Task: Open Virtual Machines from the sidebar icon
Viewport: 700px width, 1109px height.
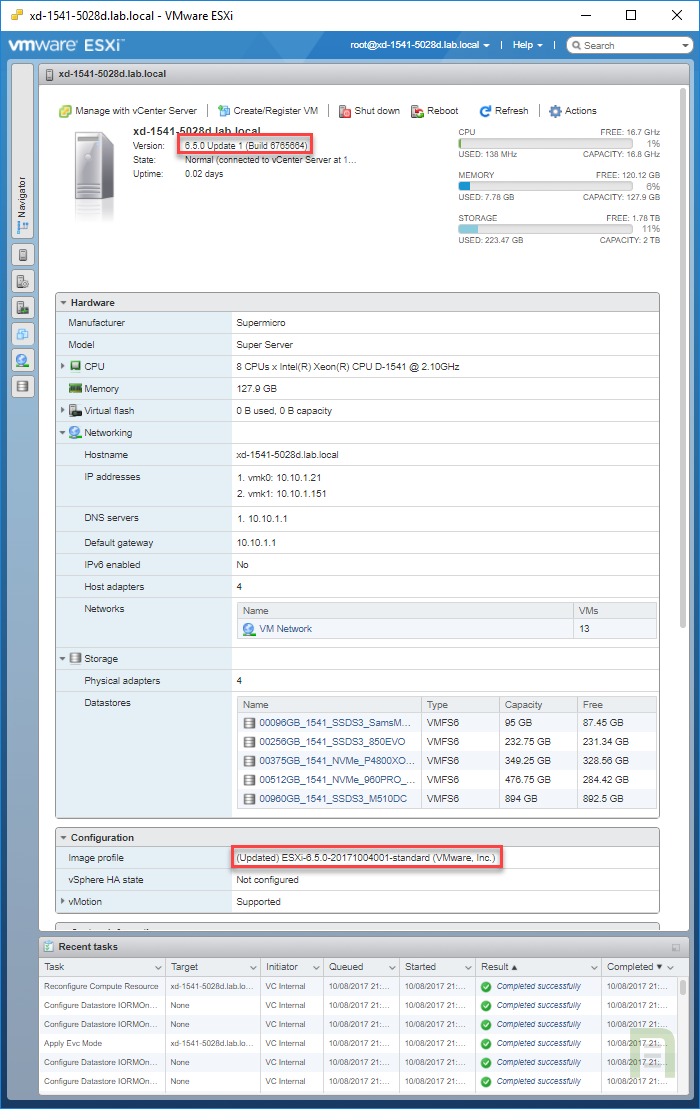Action: (23, 333)
